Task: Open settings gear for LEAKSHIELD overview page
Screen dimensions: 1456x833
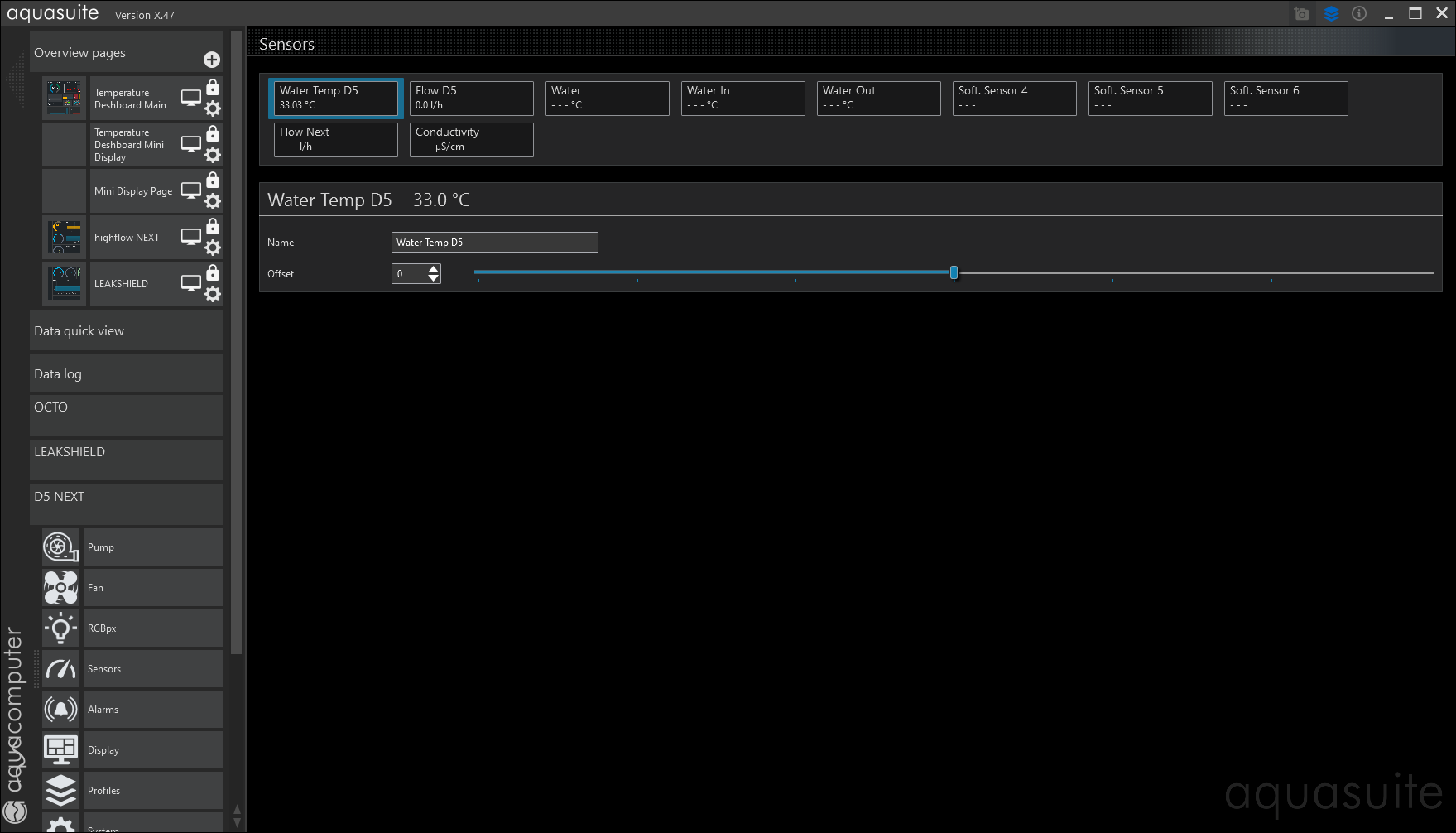Action: tap(213, 294)
